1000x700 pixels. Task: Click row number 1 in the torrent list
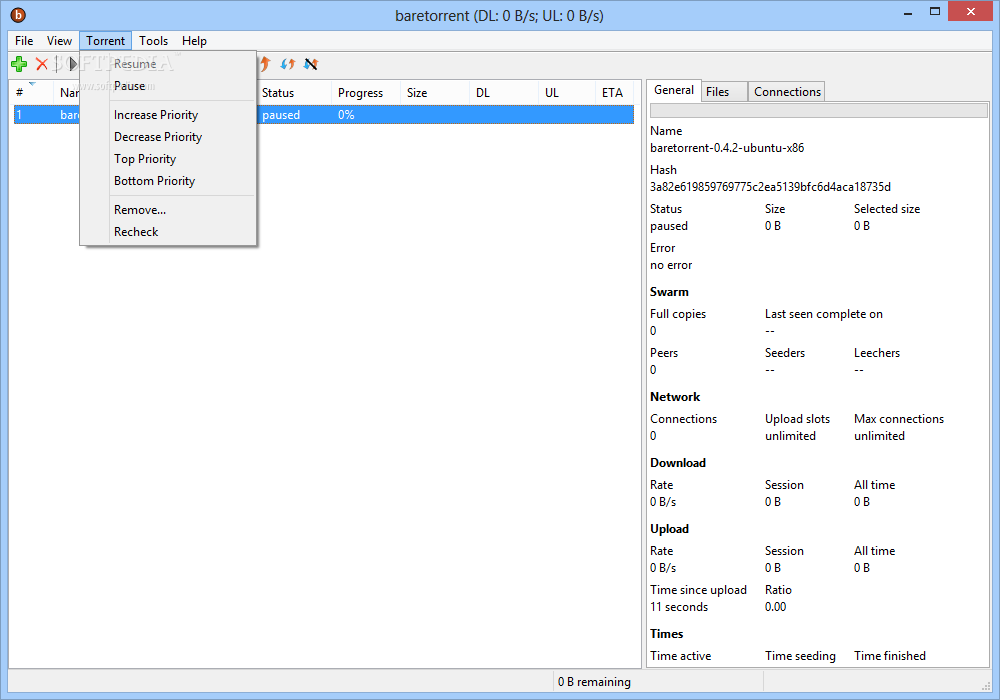(20, 115)
